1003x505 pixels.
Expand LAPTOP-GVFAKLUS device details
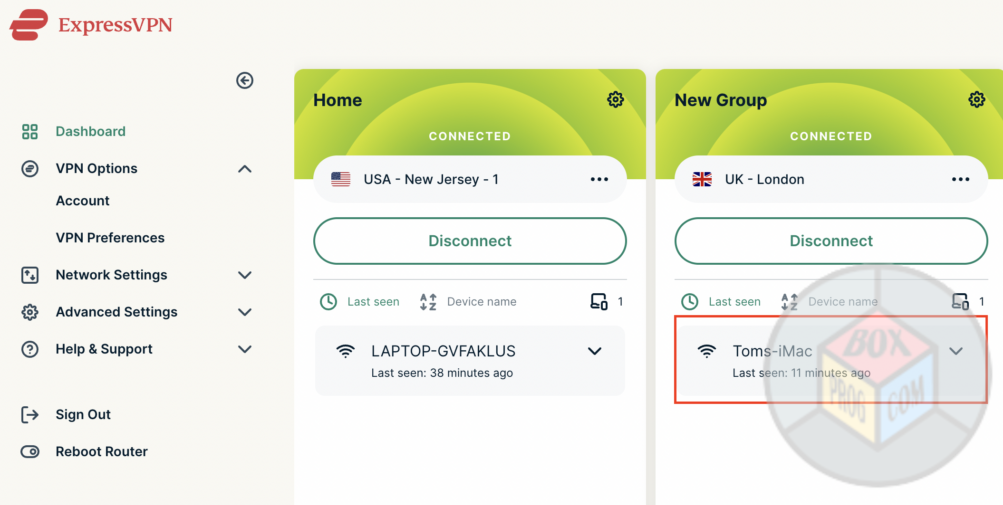[x=594, y=351]
